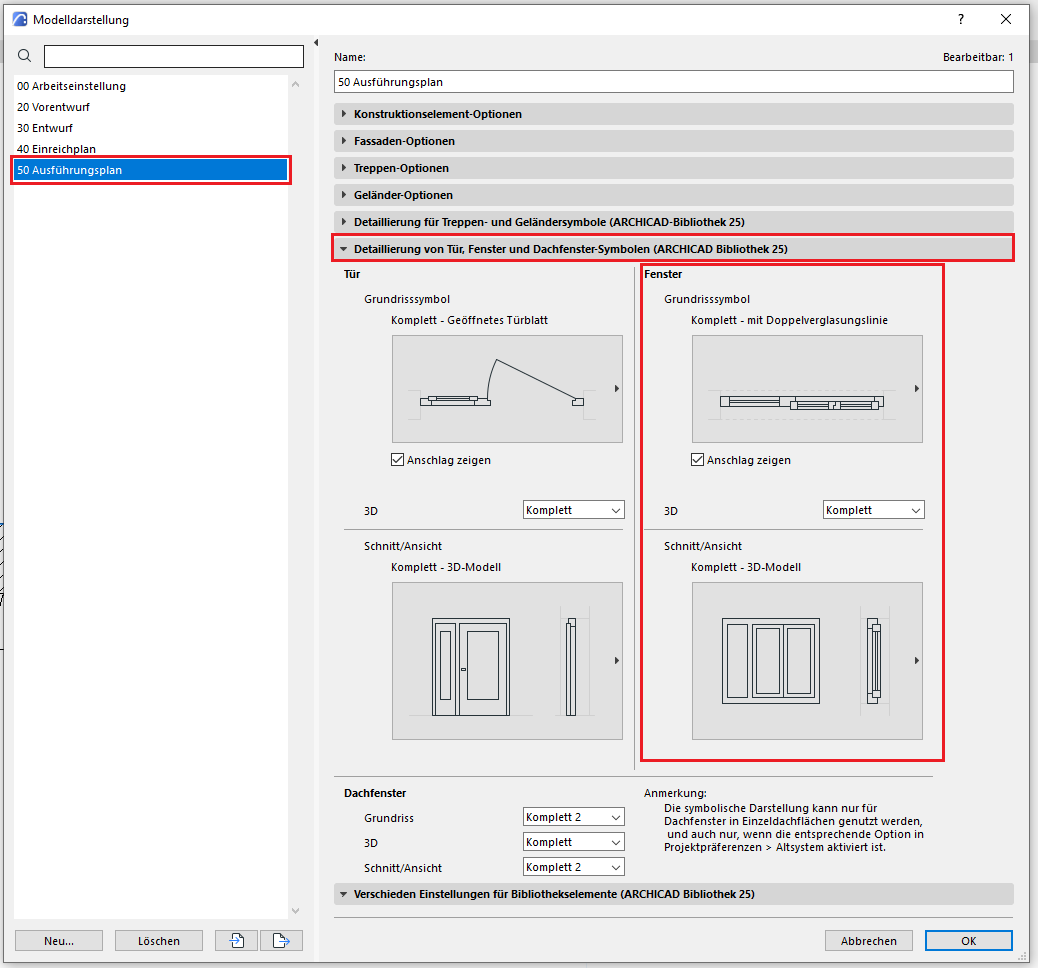Open the Tür 3D Komplett dropdown

tap(573, 510)
